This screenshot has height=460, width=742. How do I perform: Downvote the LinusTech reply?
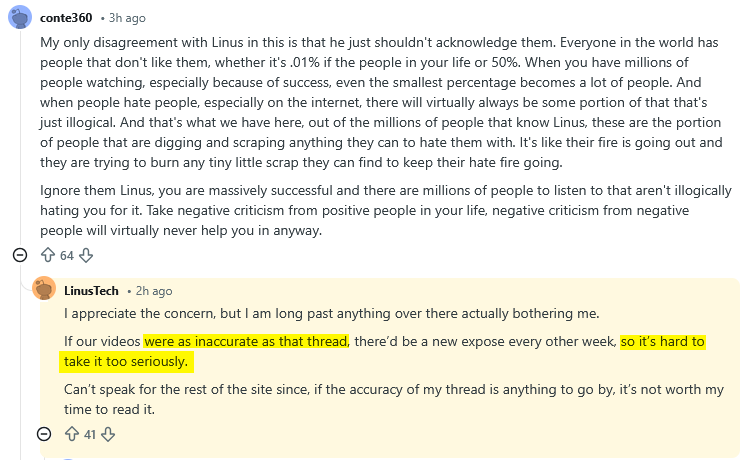tap(108, 434)
